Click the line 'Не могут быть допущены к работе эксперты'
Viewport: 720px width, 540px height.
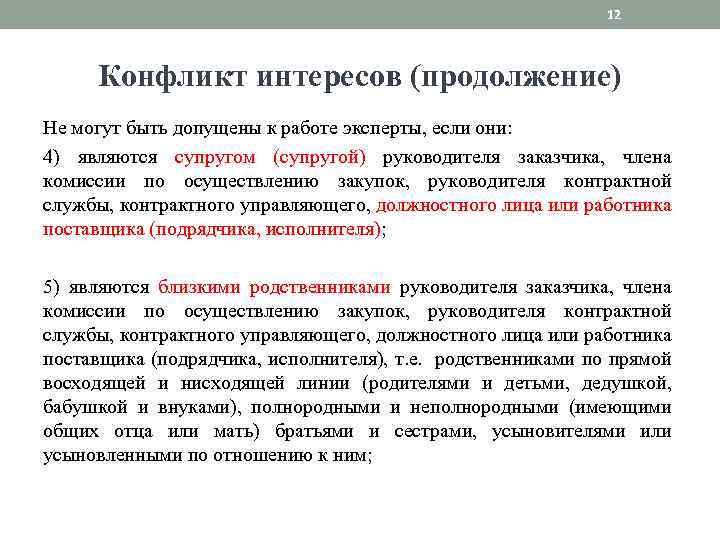[x=277, y=128]
